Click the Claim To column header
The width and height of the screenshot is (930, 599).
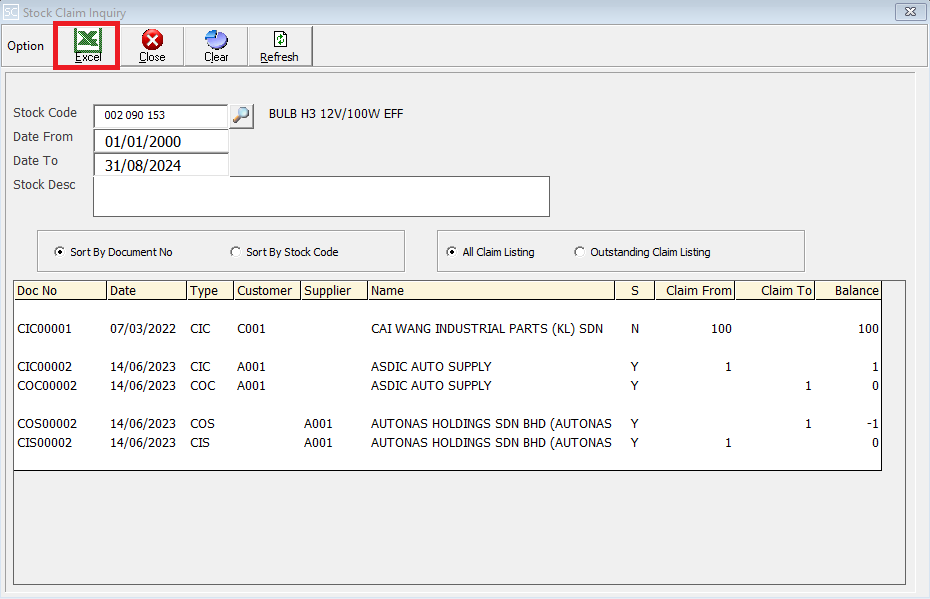coord(775,291)
